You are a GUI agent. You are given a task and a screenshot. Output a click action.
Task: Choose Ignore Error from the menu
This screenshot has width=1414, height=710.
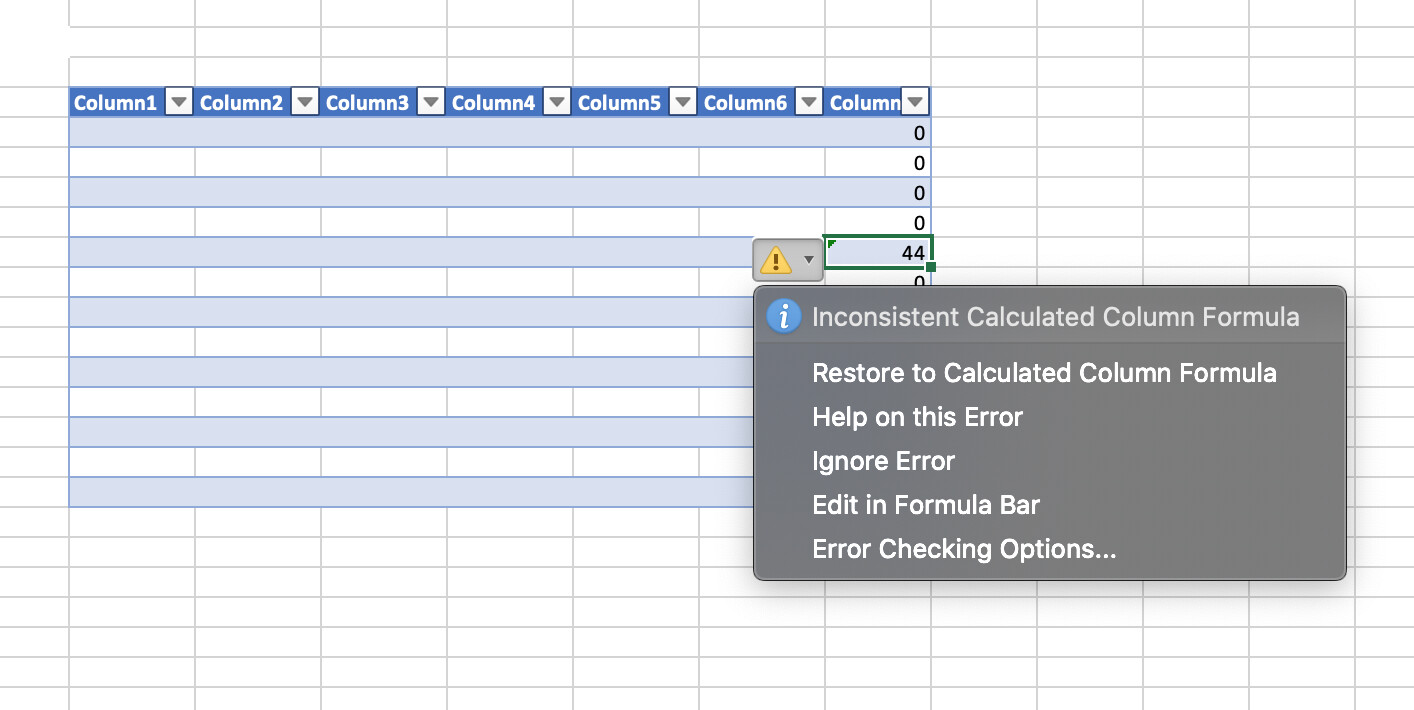(x=883, y=460)
